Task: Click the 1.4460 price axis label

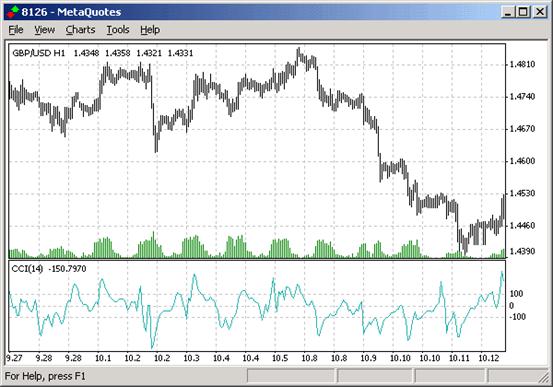Action: [x=522, y=225]
